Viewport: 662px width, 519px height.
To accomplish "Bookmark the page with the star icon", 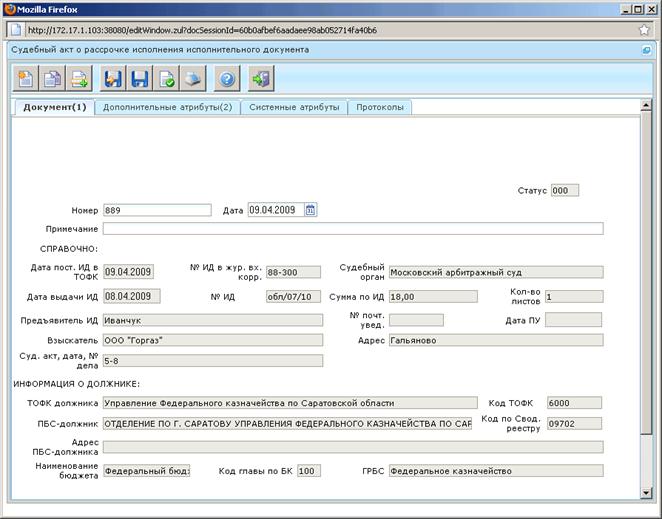I will 644,30.
